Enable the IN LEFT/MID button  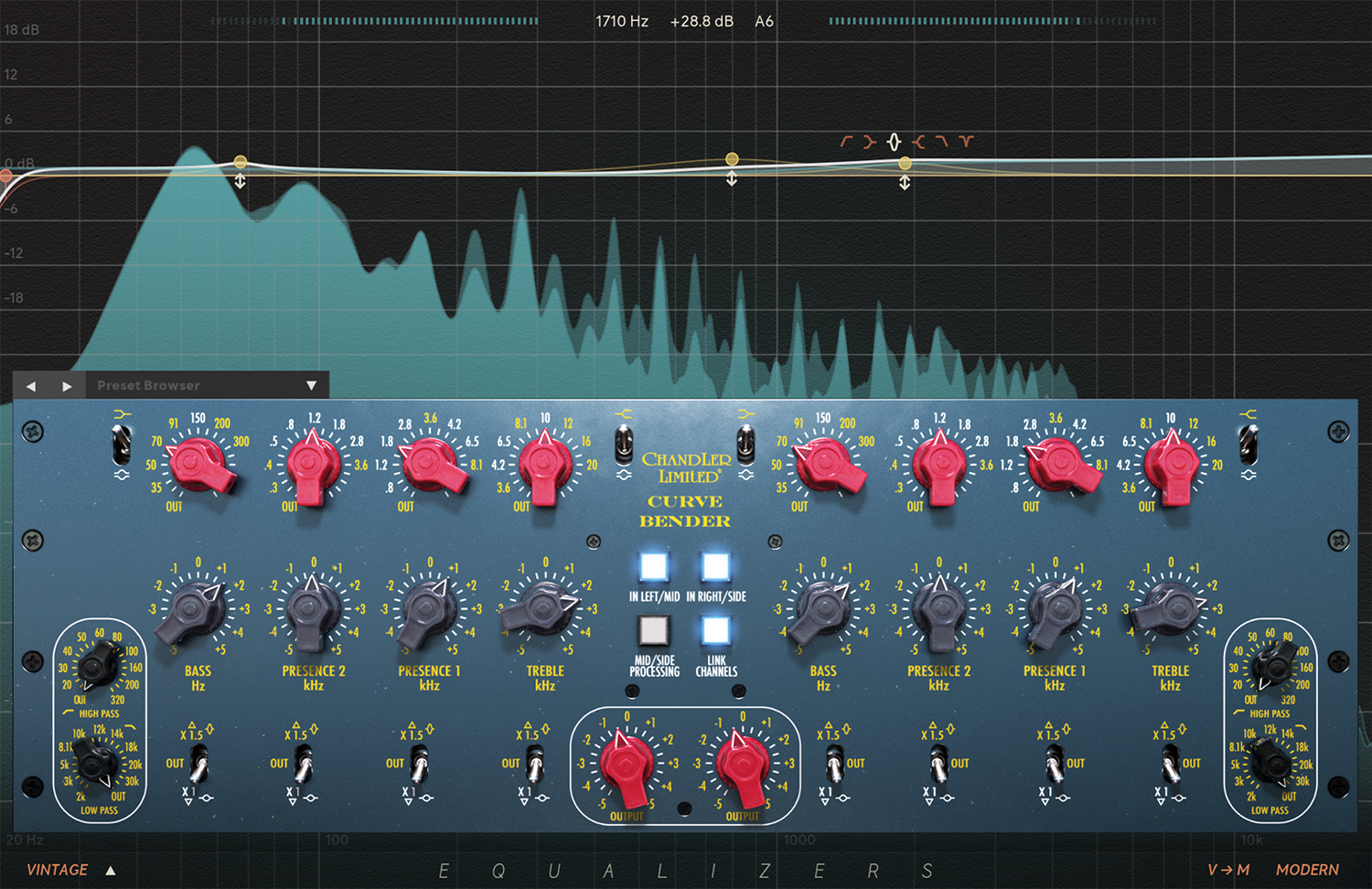click(x=654, y=567)
